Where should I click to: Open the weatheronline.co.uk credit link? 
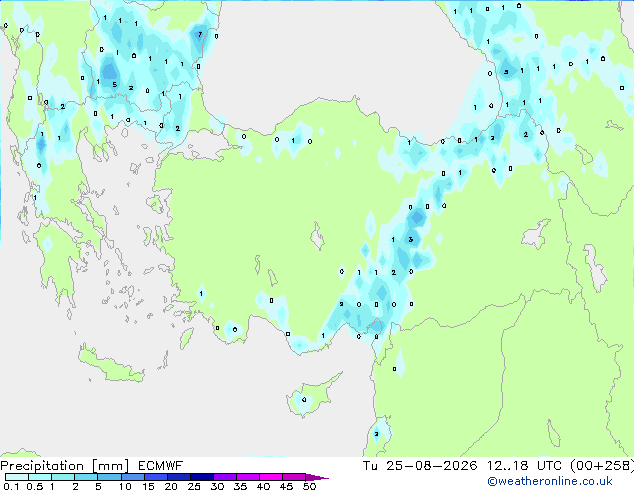click(x=550, y=481)
